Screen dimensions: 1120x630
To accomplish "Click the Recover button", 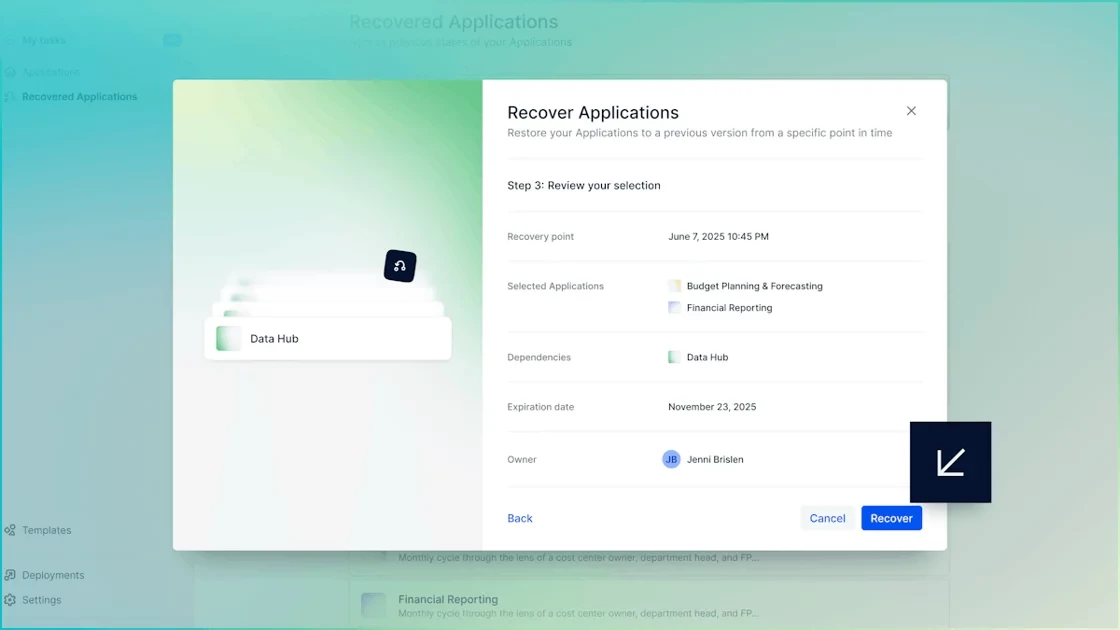I will click(x=891, y=518).
